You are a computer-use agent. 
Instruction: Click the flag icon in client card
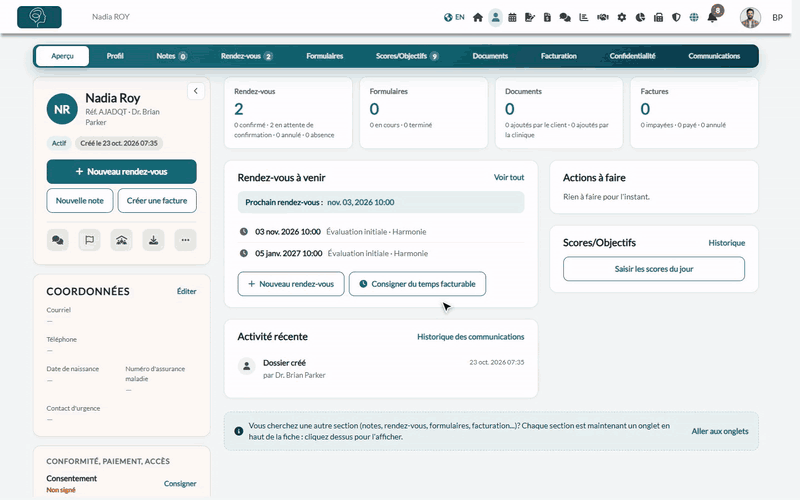click(x=89, y=240)
